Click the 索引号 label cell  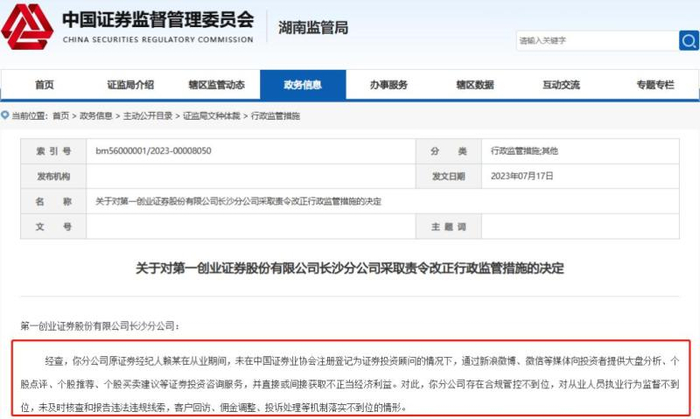pyautogui.click(x=54, y=151)
